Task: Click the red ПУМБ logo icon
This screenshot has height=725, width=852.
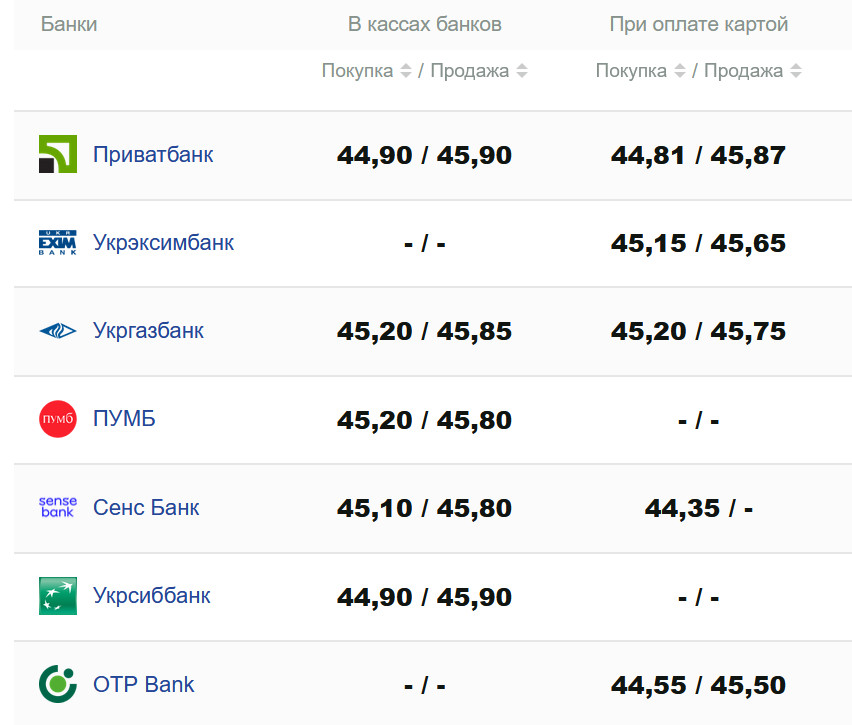Action: point(57,419)
